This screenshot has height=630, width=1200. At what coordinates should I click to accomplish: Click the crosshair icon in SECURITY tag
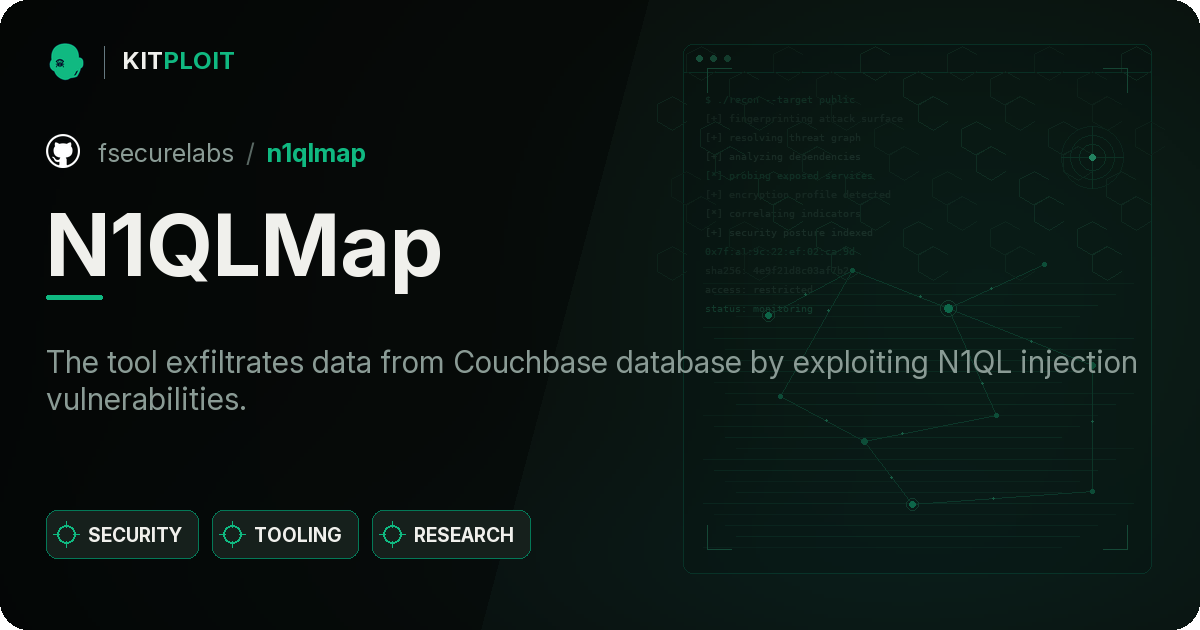pyautogui.click(x=67, y=535)
